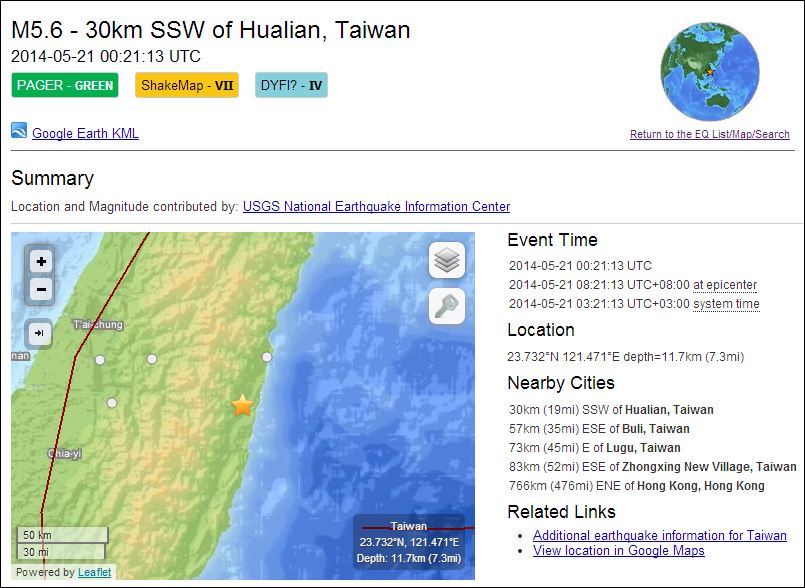Click the 'at epicenter' time link
The height and width of the screenshot is (588, 805).
click(x=725, y=285)
